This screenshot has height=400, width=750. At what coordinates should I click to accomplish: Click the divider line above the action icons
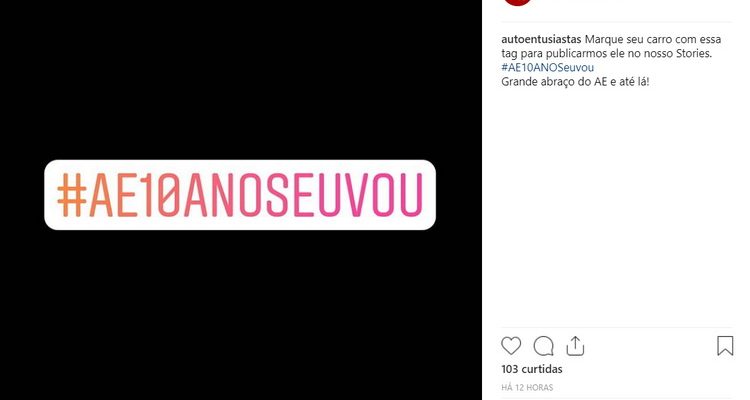tap(617, 328)
